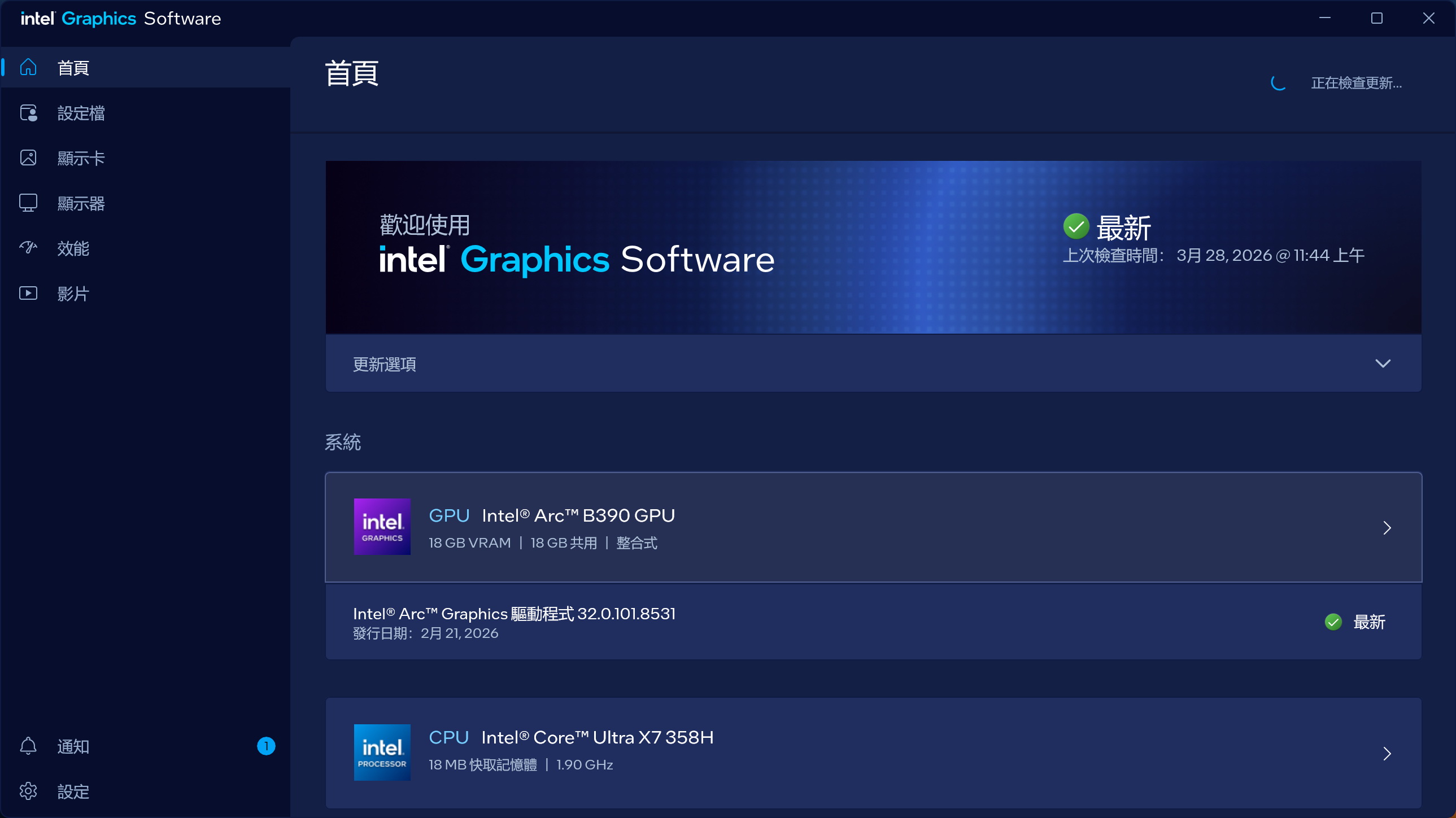
Task: Click the blue Intel Processor logo
Action: pyautogui.click(x=382, y=753)
